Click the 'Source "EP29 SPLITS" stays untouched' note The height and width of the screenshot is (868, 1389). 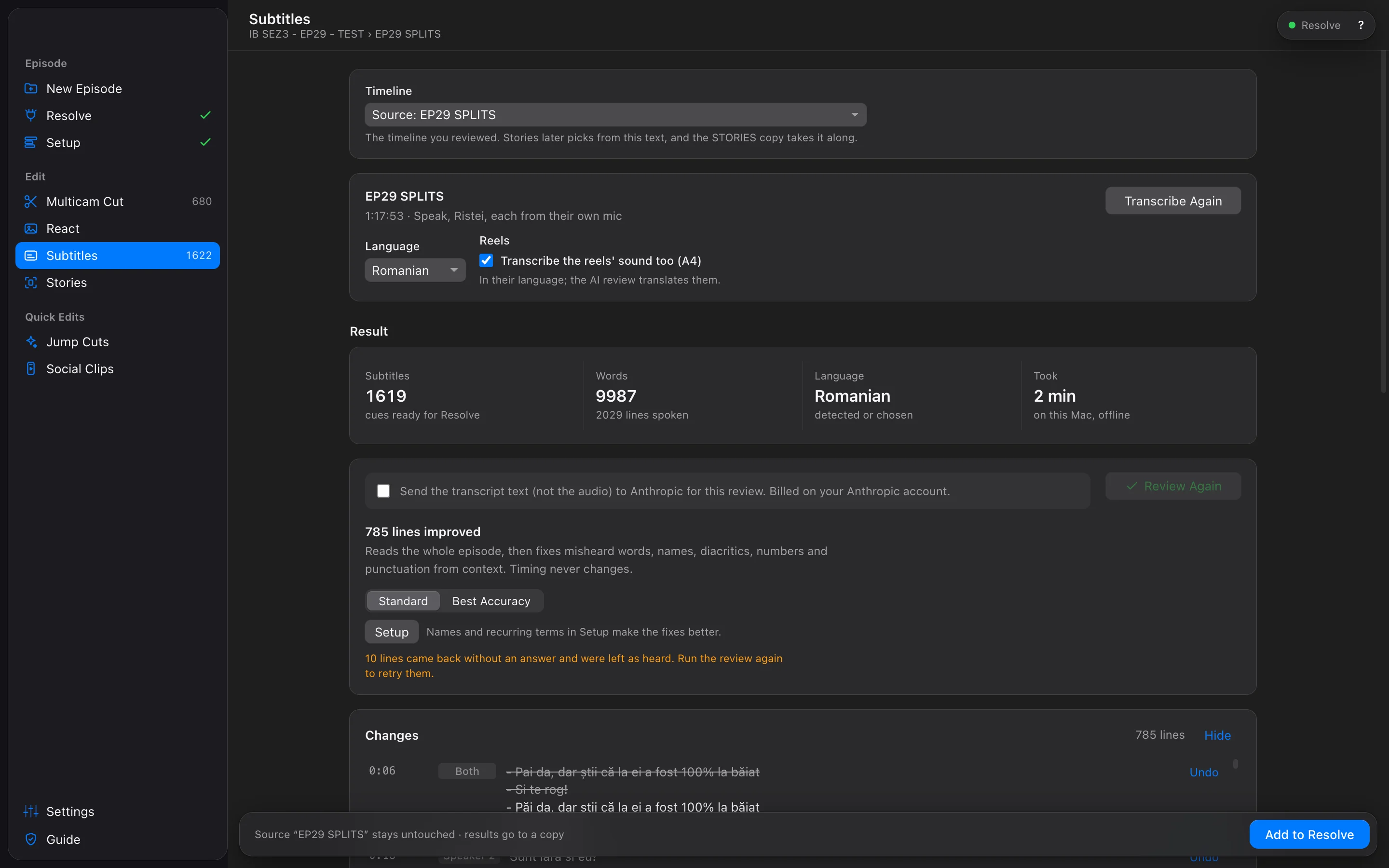pyautogui.click(x=409, y=834)
